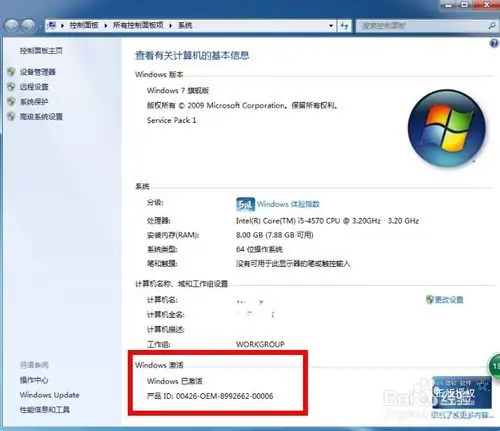Open 高级系统设置 from the sidebar

click(41, 117)
